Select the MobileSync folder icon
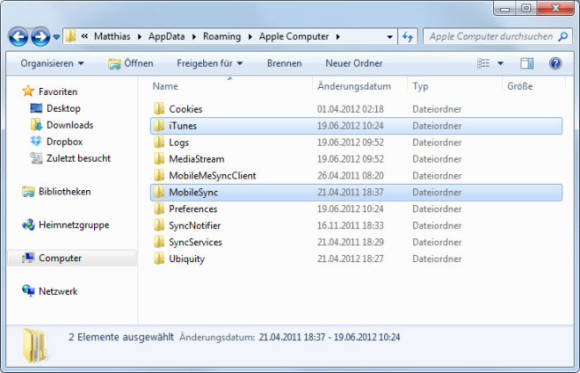Viewport: 580px width, 373px height. (x=159, y=192)
